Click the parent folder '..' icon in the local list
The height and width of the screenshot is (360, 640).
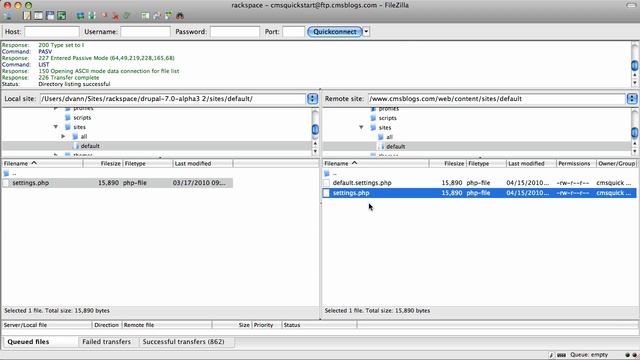point(6,173)
